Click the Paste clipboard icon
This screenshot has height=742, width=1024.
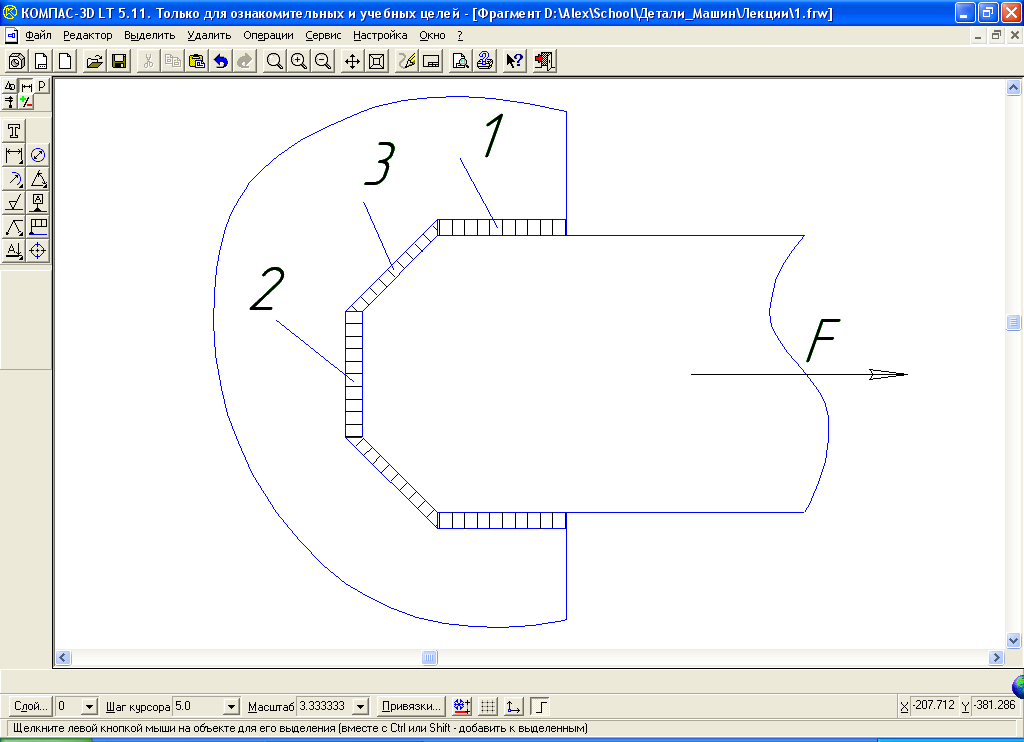[x=197, y=61]
